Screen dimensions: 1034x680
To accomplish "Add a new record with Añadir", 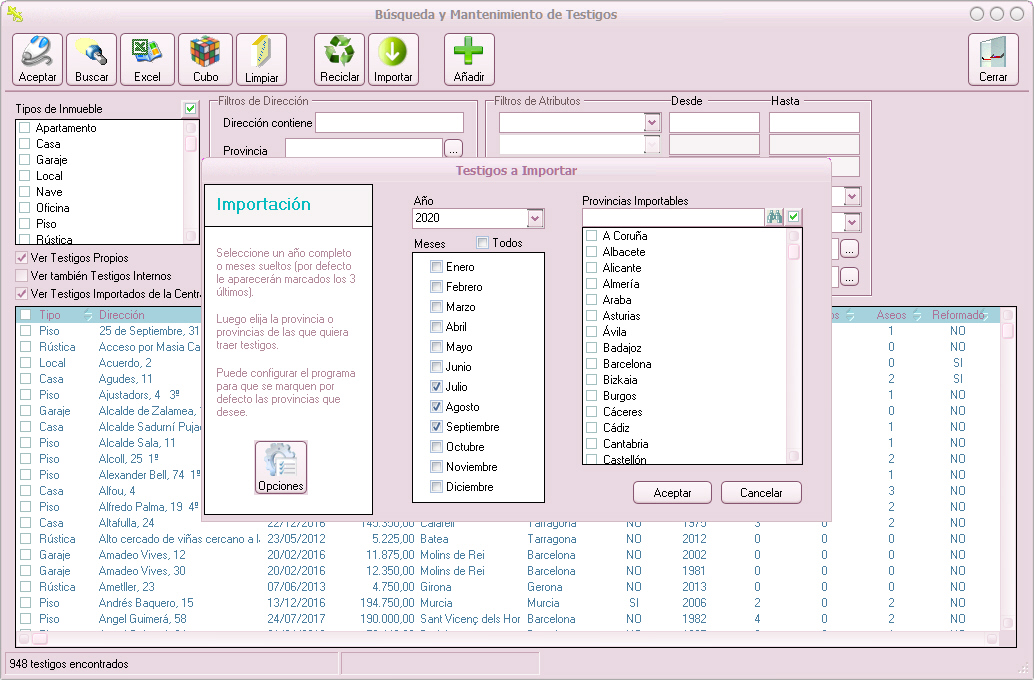I will (469, 59).
